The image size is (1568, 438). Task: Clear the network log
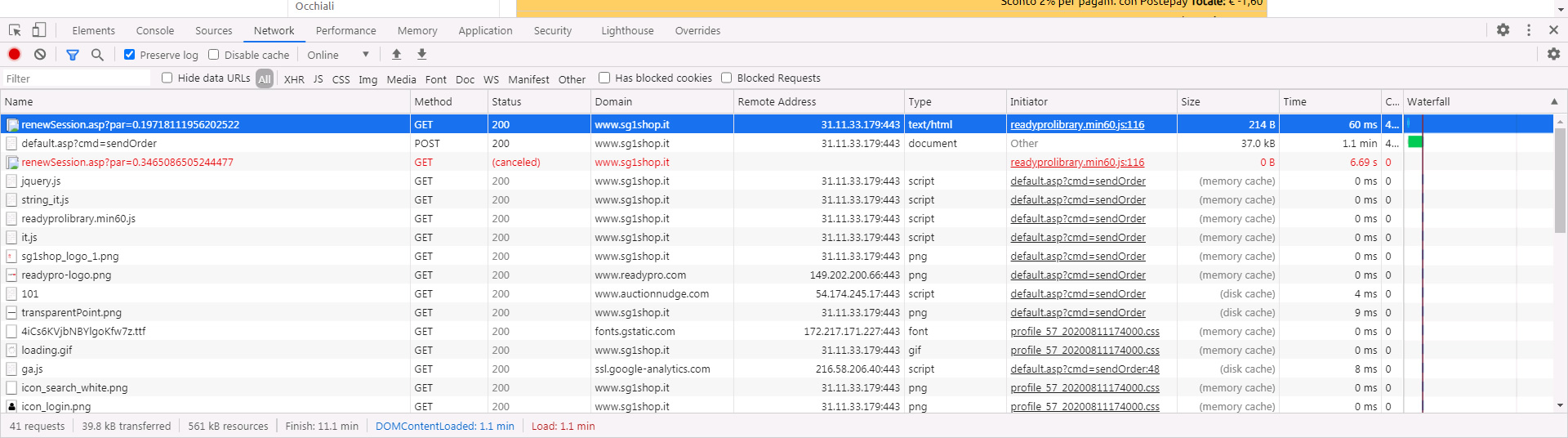[40, 55]
